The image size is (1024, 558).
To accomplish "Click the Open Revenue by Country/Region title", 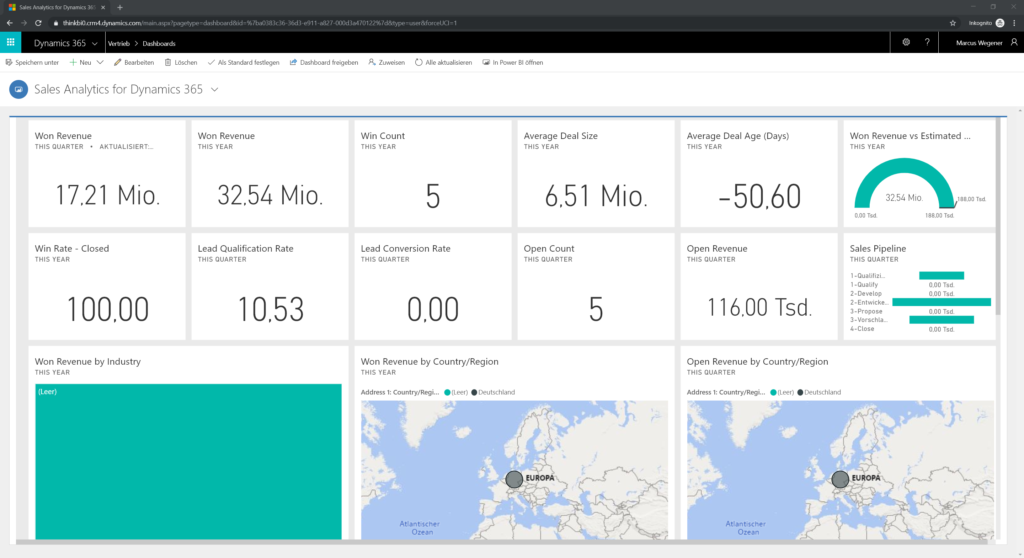I will [757, 361].
